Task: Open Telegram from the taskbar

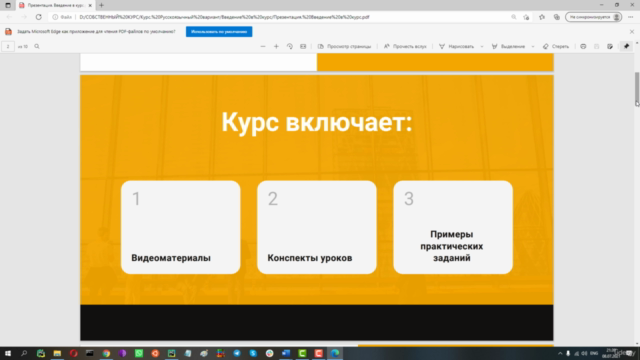Action: (237, 353)
